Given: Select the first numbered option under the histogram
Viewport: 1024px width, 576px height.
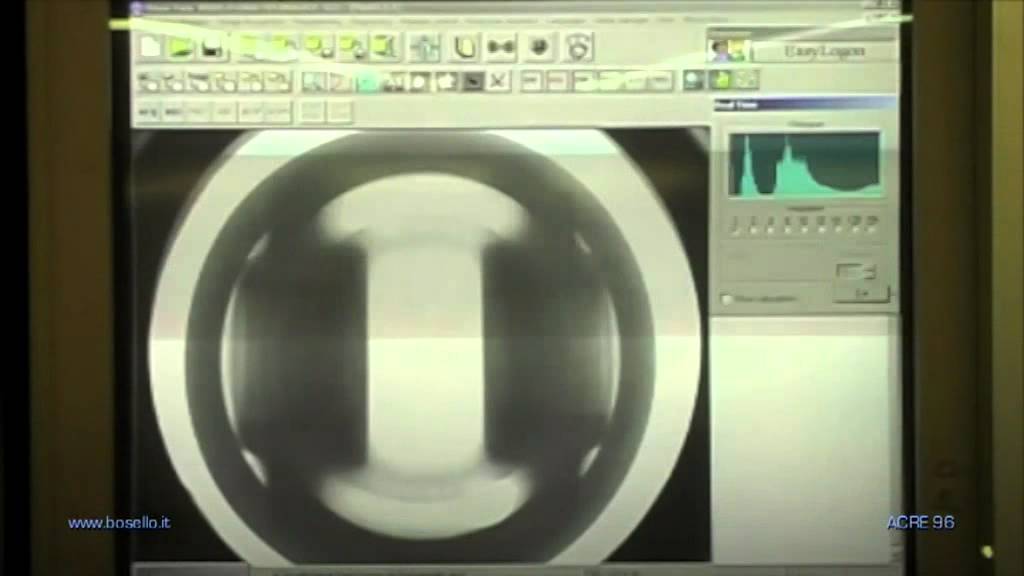Looking at the screenshot, I should (734, 225).
